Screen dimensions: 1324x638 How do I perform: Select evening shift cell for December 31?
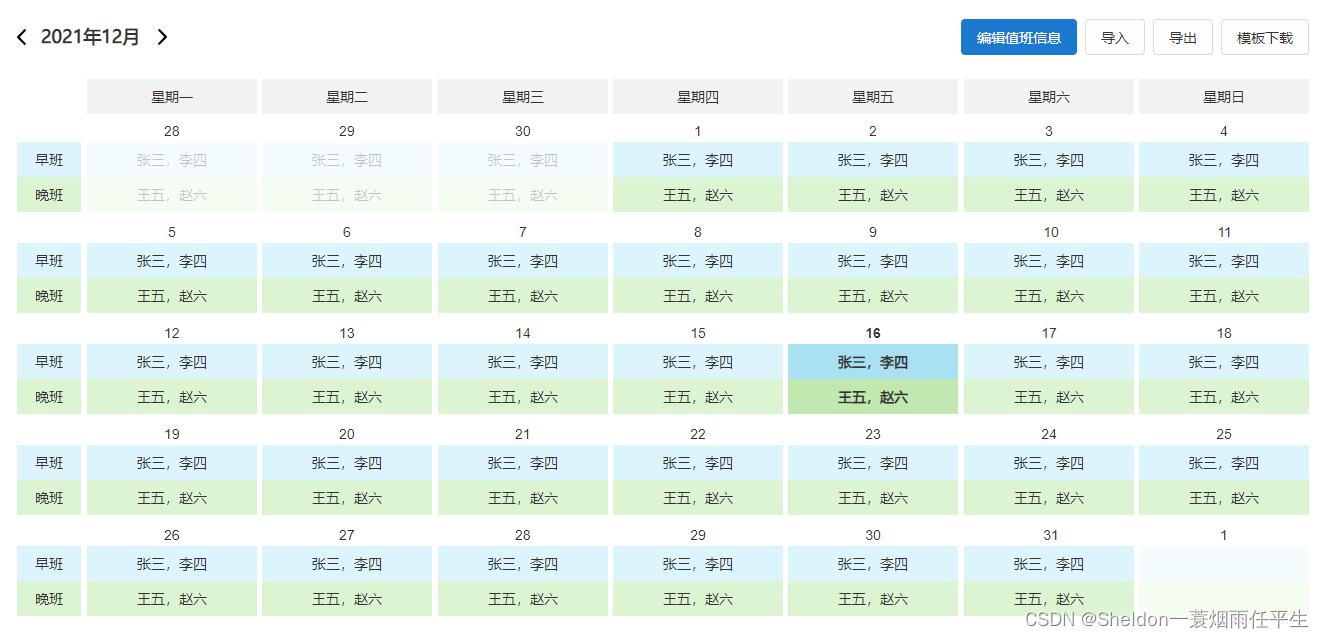(x=1048, y=599)
